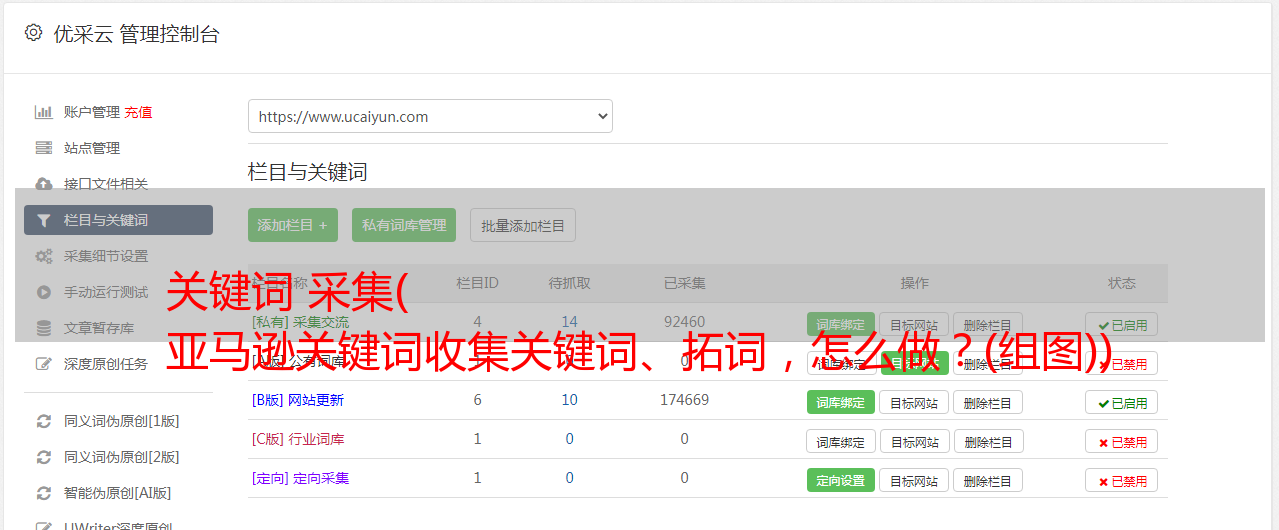Click 目标网站 in the 采集交流 row

point(914,324)
